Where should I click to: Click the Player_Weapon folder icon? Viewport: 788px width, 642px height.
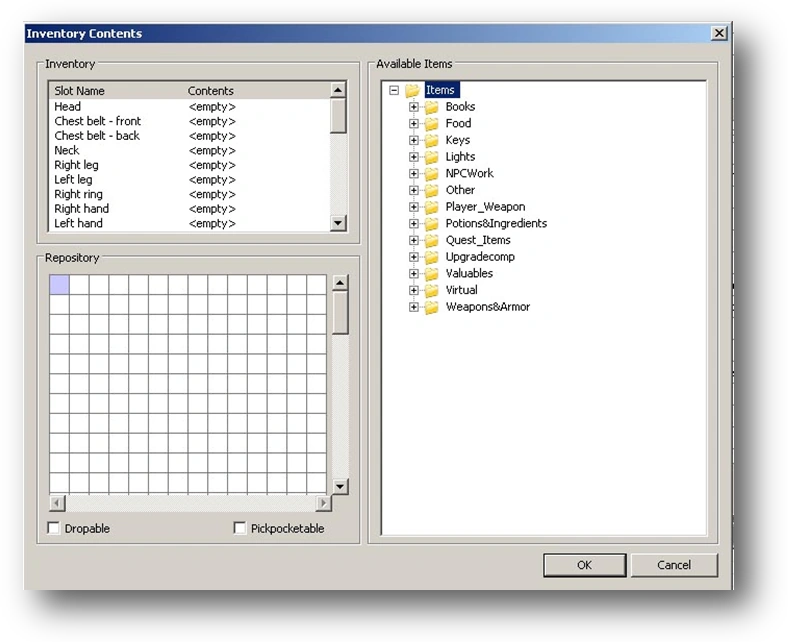431,207
